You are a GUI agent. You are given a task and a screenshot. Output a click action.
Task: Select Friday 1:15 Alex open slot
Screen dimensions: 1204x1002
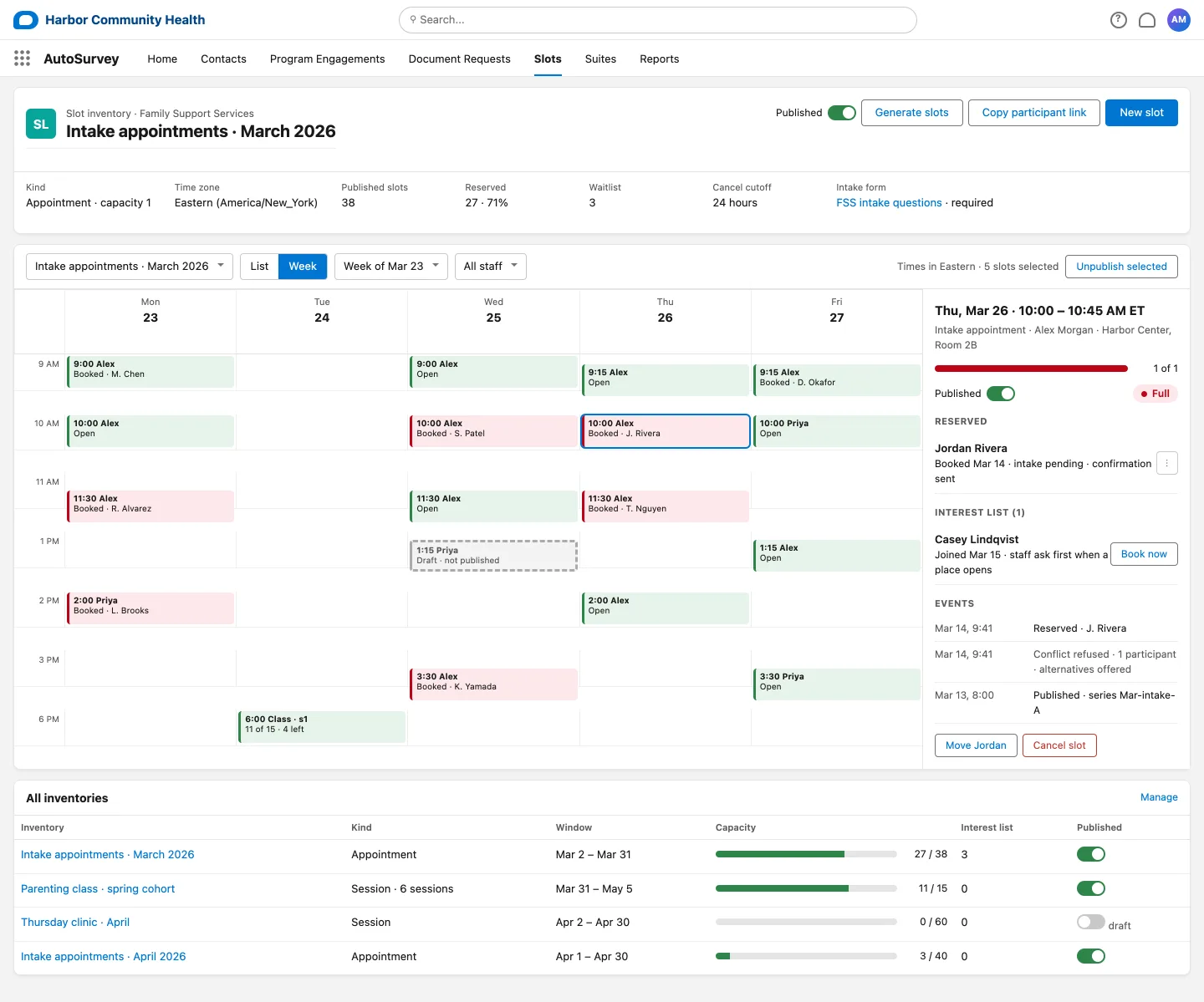tap(837, 556)
